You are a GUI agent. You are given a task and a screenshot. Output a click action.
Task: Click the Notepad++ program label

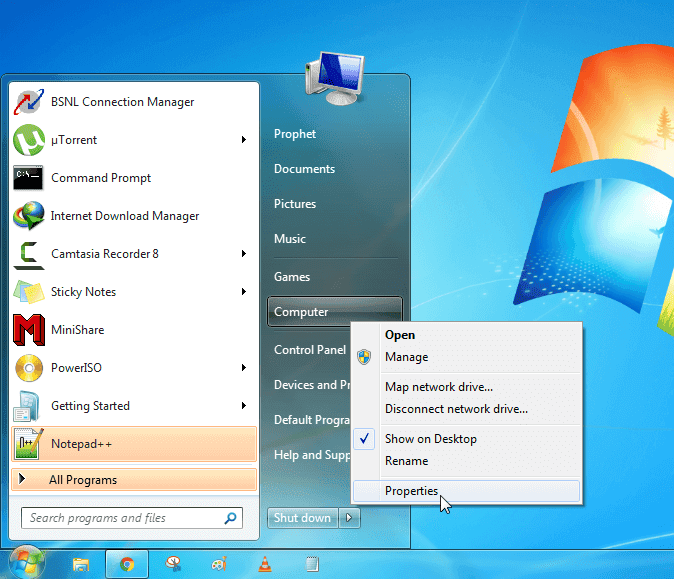[x=81, y=444]
